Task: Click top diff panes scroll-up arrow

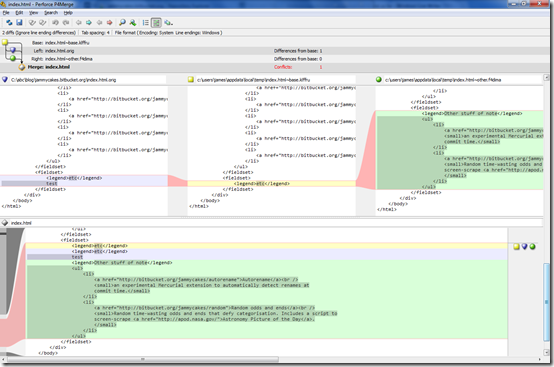Action: coord(546,77)
